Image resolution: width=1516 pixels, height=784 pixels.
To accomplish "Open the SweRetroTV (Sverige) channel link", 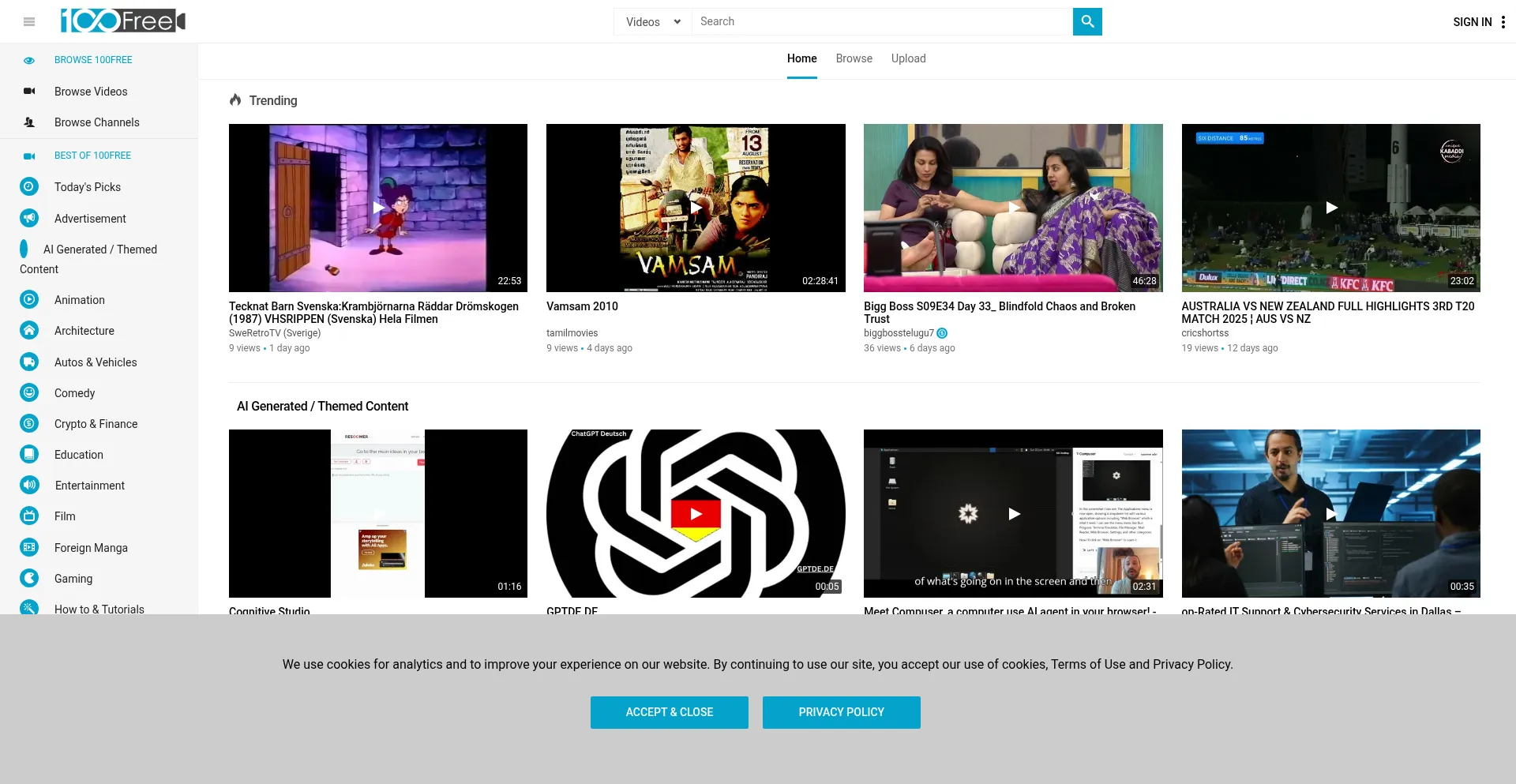I will 275,333.
